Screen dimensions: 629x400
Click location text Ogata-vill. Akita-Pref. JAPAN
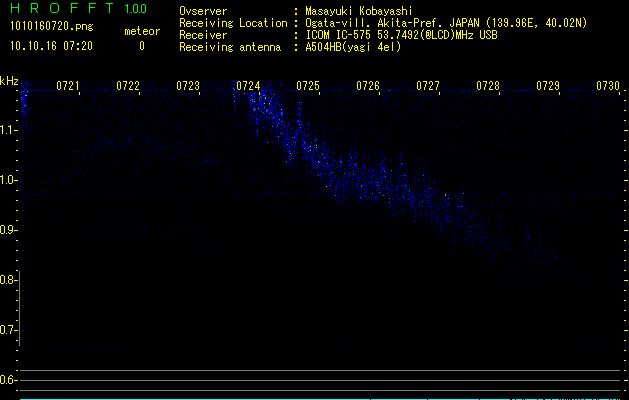click(392, 23)
